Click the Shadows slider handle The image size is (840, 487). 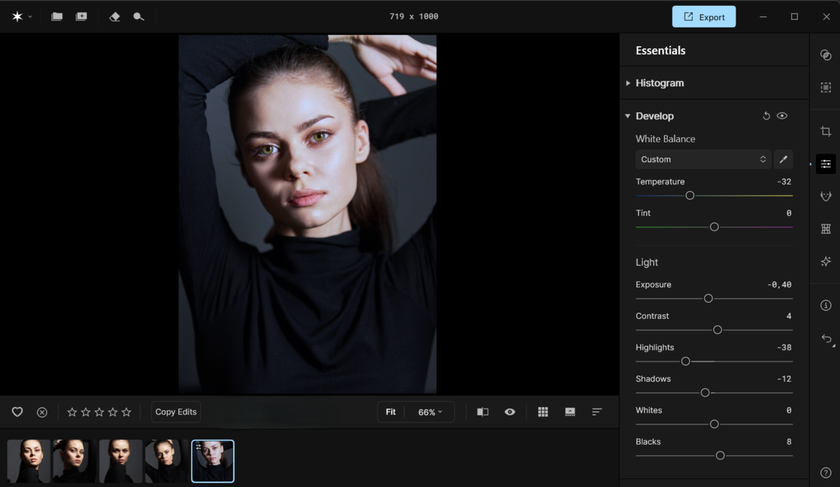tap(705, 393)
